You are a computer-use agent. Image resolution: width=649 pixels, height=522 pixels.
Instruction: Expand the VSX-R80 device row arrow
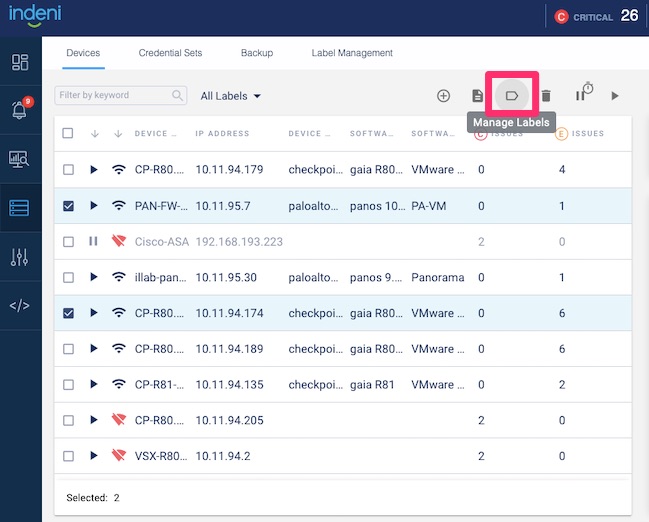click(x=93, y=456)
